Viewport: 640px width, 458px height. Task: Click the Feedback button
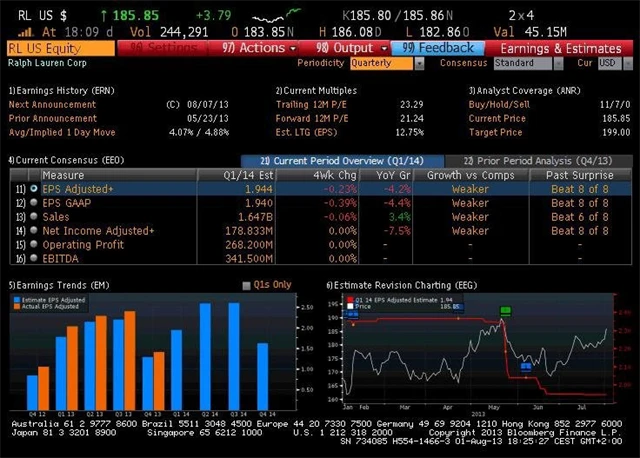tap(440, 47)
